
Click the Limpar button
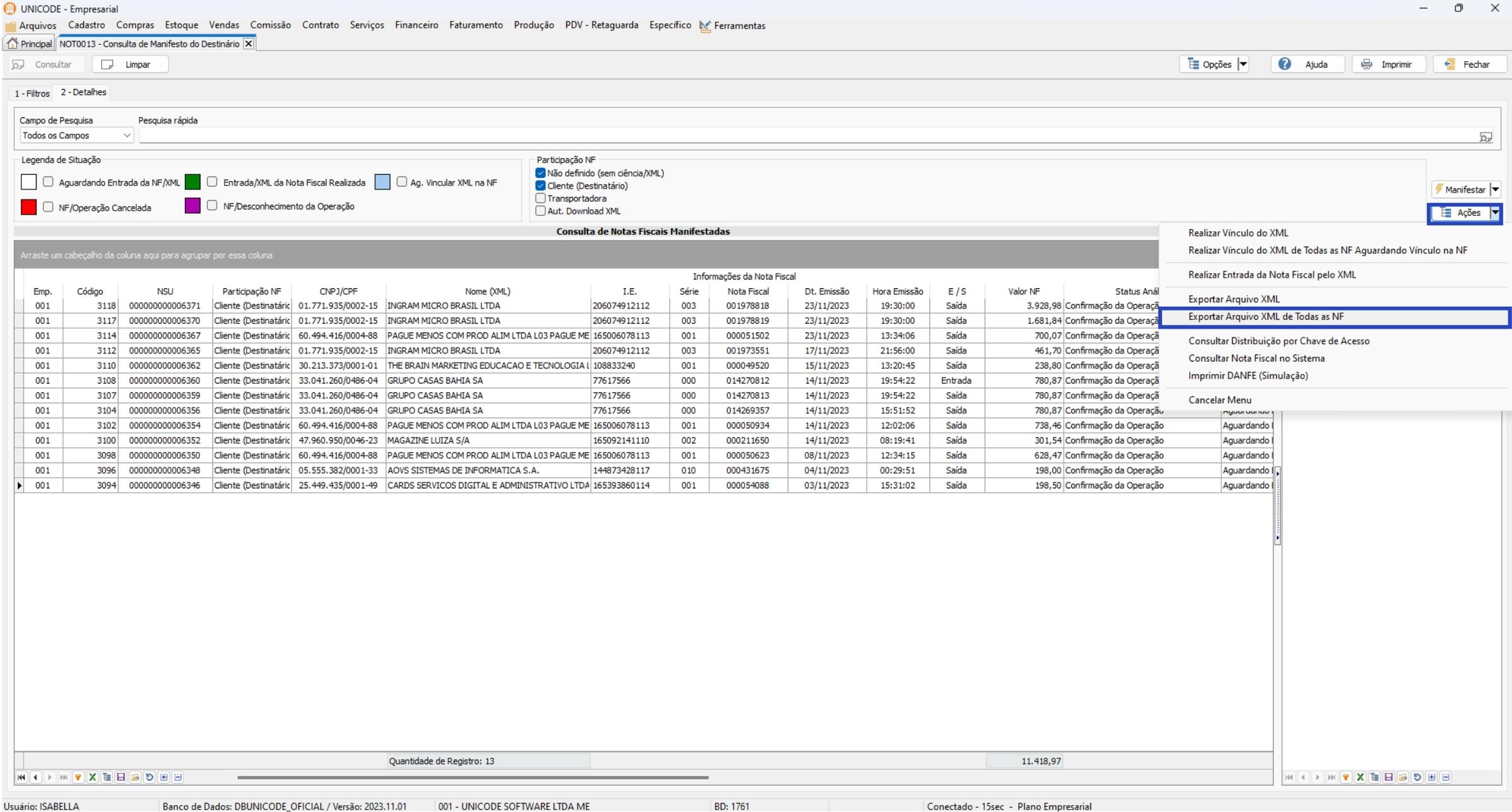coord(131,64)
